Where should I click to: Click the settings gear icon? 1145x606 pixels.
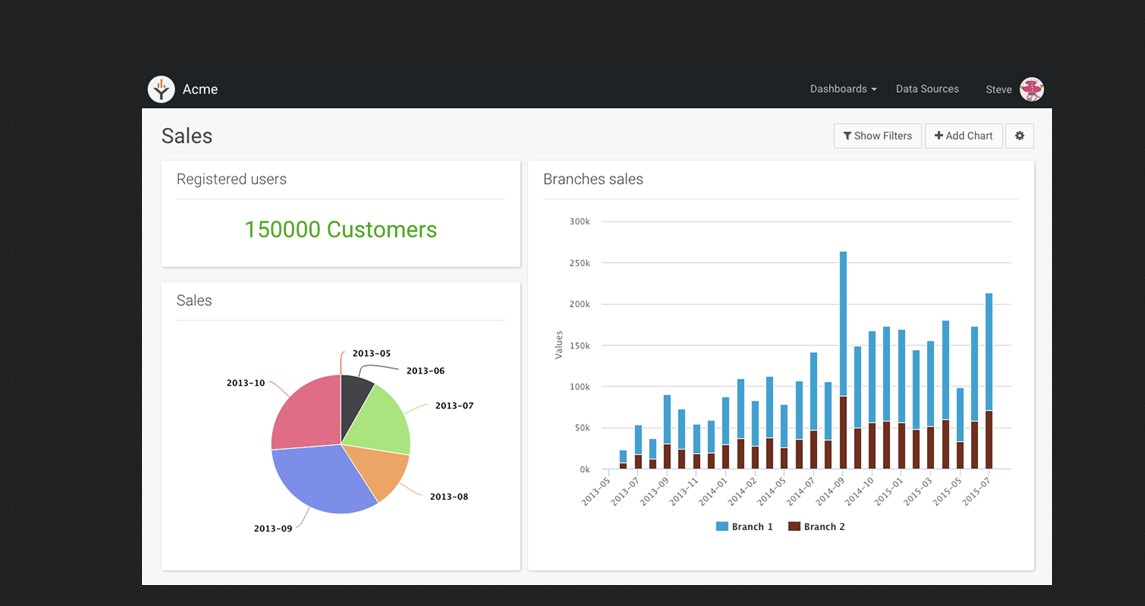click(x=1019, y=136)
